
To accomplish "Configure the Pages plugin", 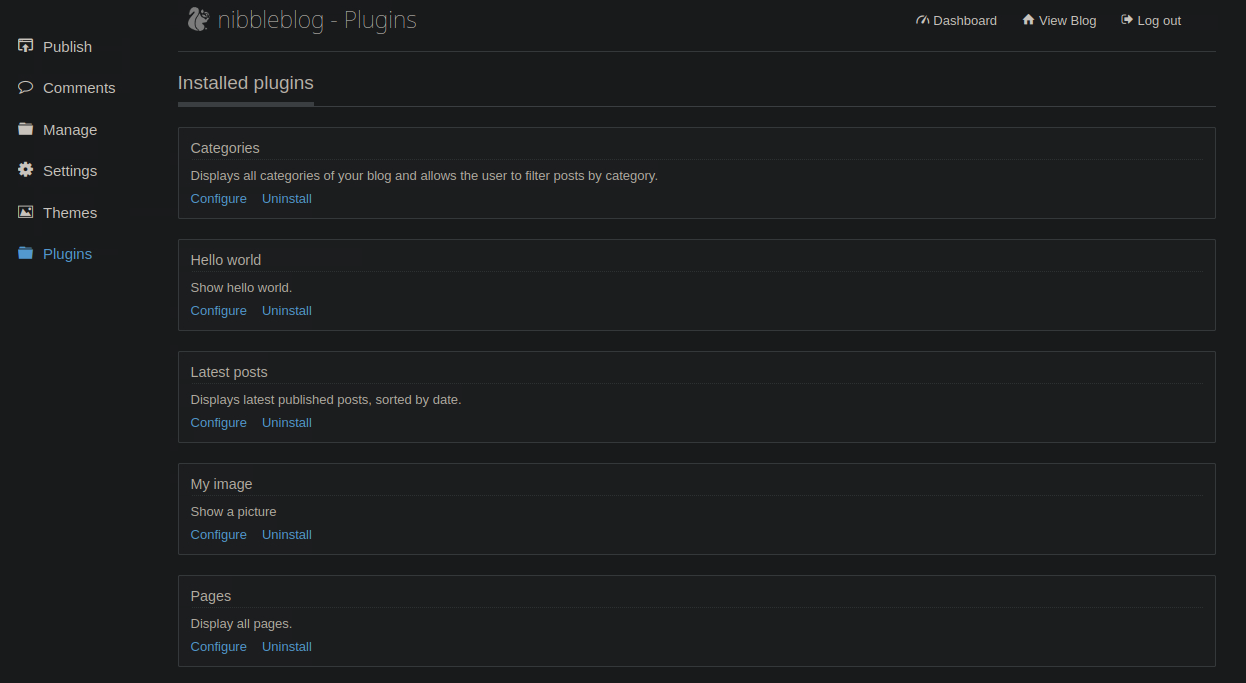I will [x=218, y=647].
